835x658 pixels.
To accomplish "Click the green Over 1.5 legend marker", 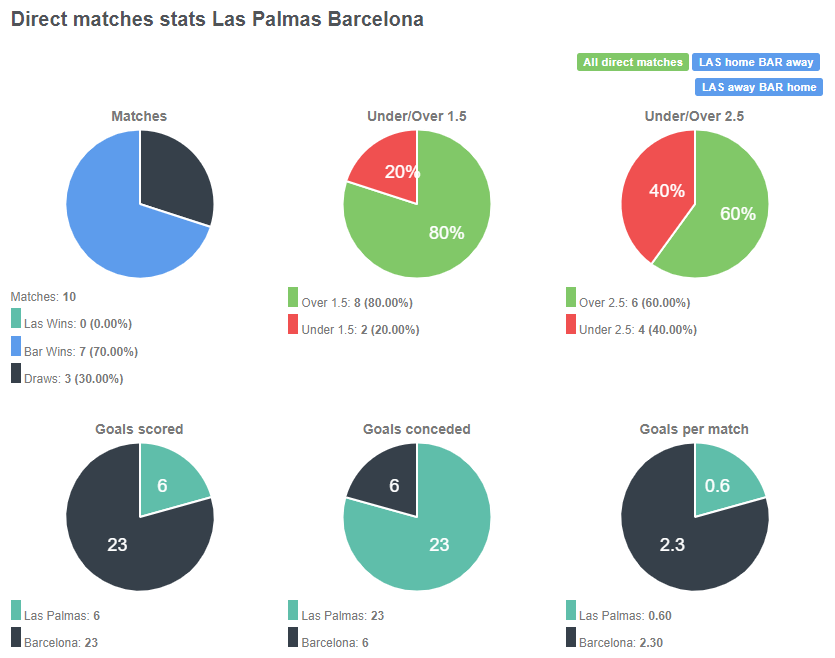I will point(291,301).
